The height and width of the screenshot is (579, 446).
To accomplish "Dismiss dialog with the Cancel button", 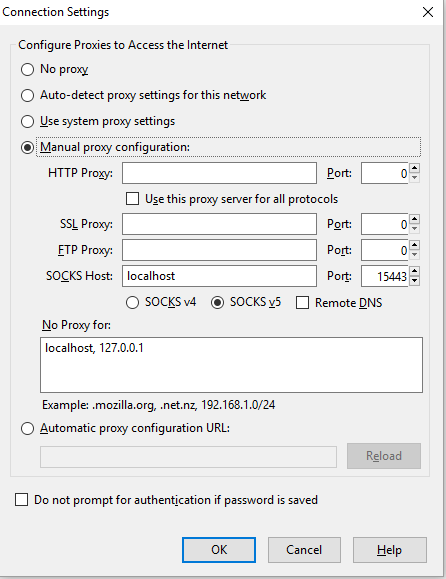I will click(304, 550).
